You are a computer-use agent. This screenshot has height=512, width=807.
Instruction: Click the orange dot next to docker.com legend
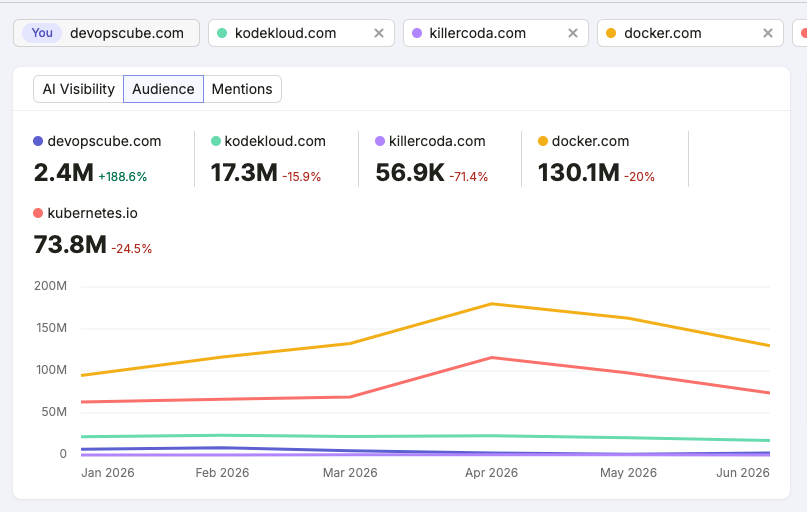(542, 141)
